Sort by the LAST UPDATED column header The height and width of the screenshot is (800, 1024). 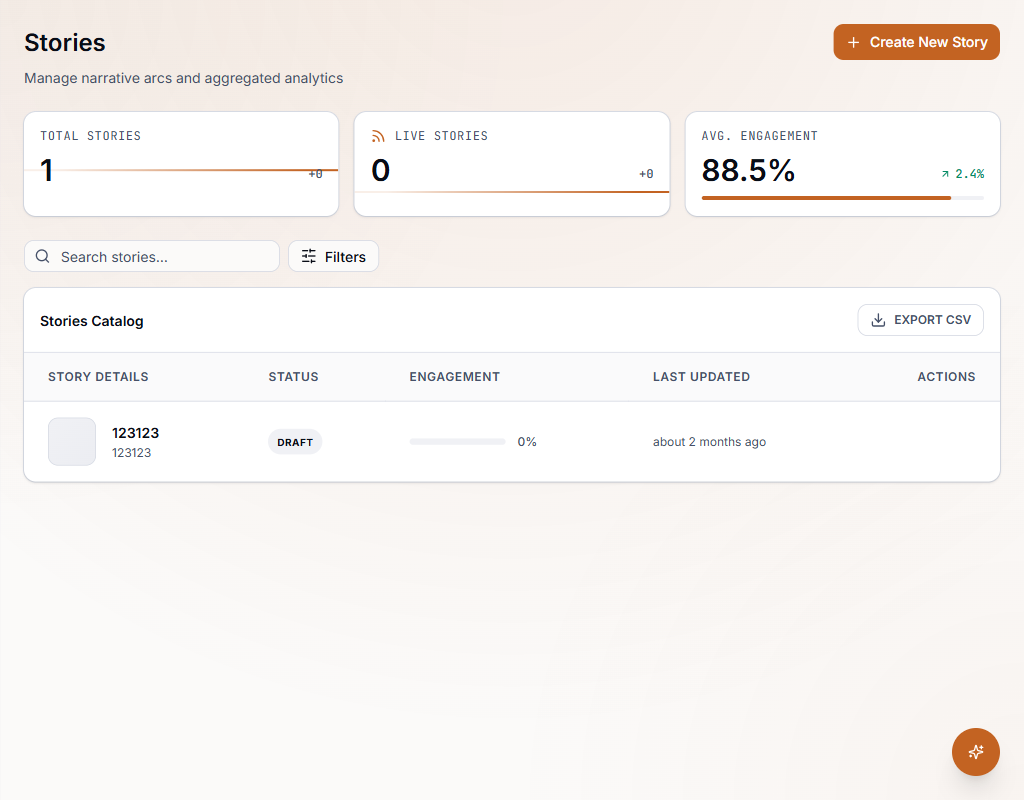coord(701,377)
